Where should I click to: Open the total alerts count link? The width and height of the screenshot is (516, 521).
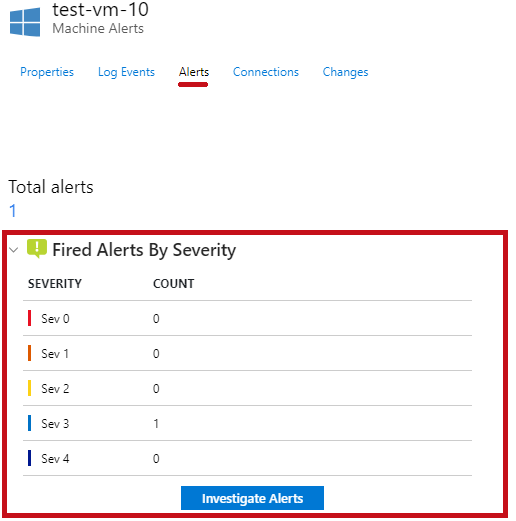13,211
